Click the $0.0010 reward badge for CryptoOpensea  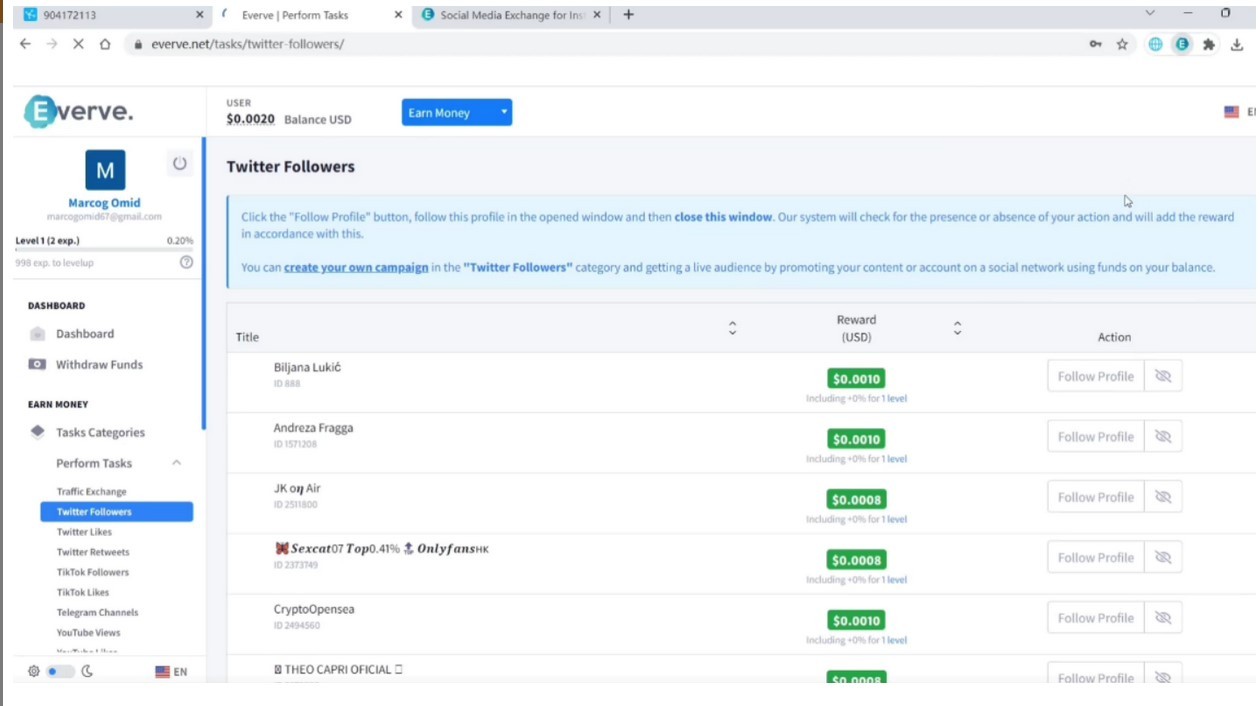pyautogui.click(x=856, y=620)
